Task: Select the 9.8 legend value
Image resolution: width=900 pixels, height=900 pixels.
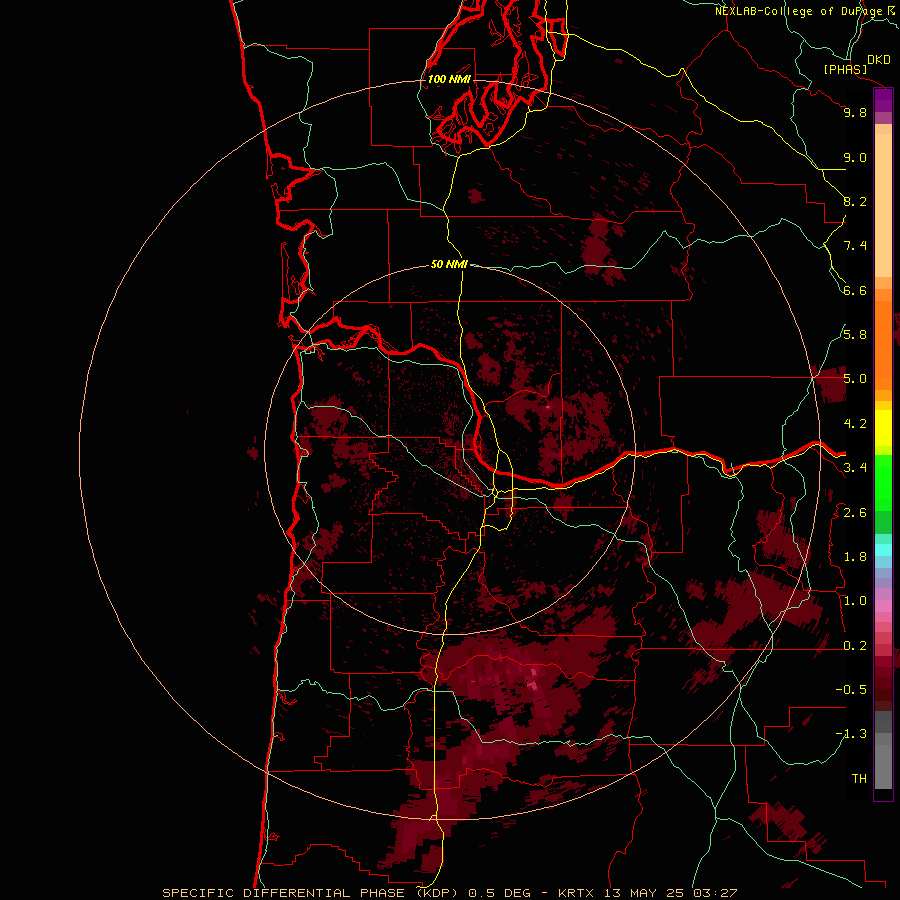Action: [855, 112]
